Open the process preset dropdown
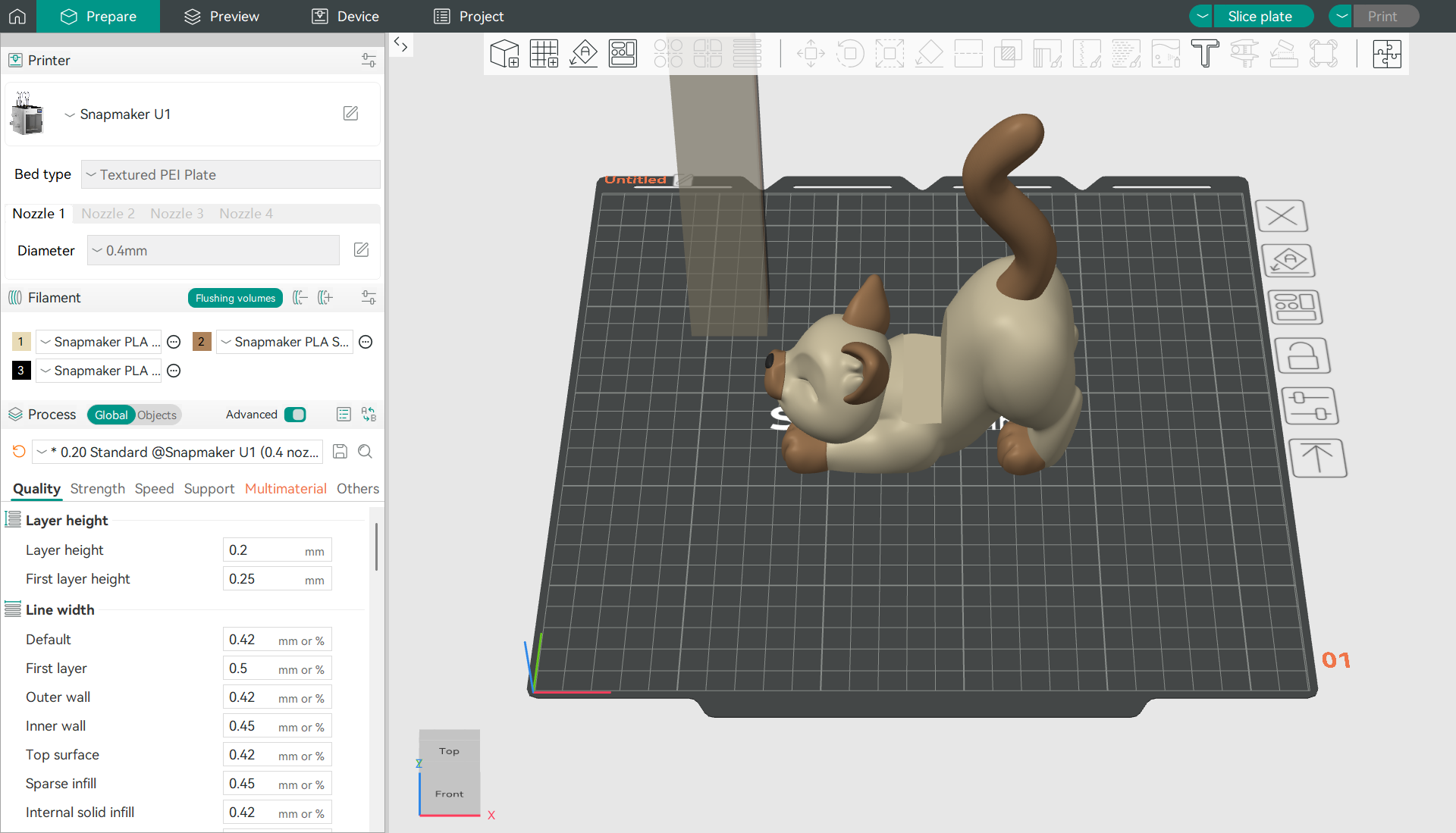This screenshot has width=1456, height=833. (177, 453)
